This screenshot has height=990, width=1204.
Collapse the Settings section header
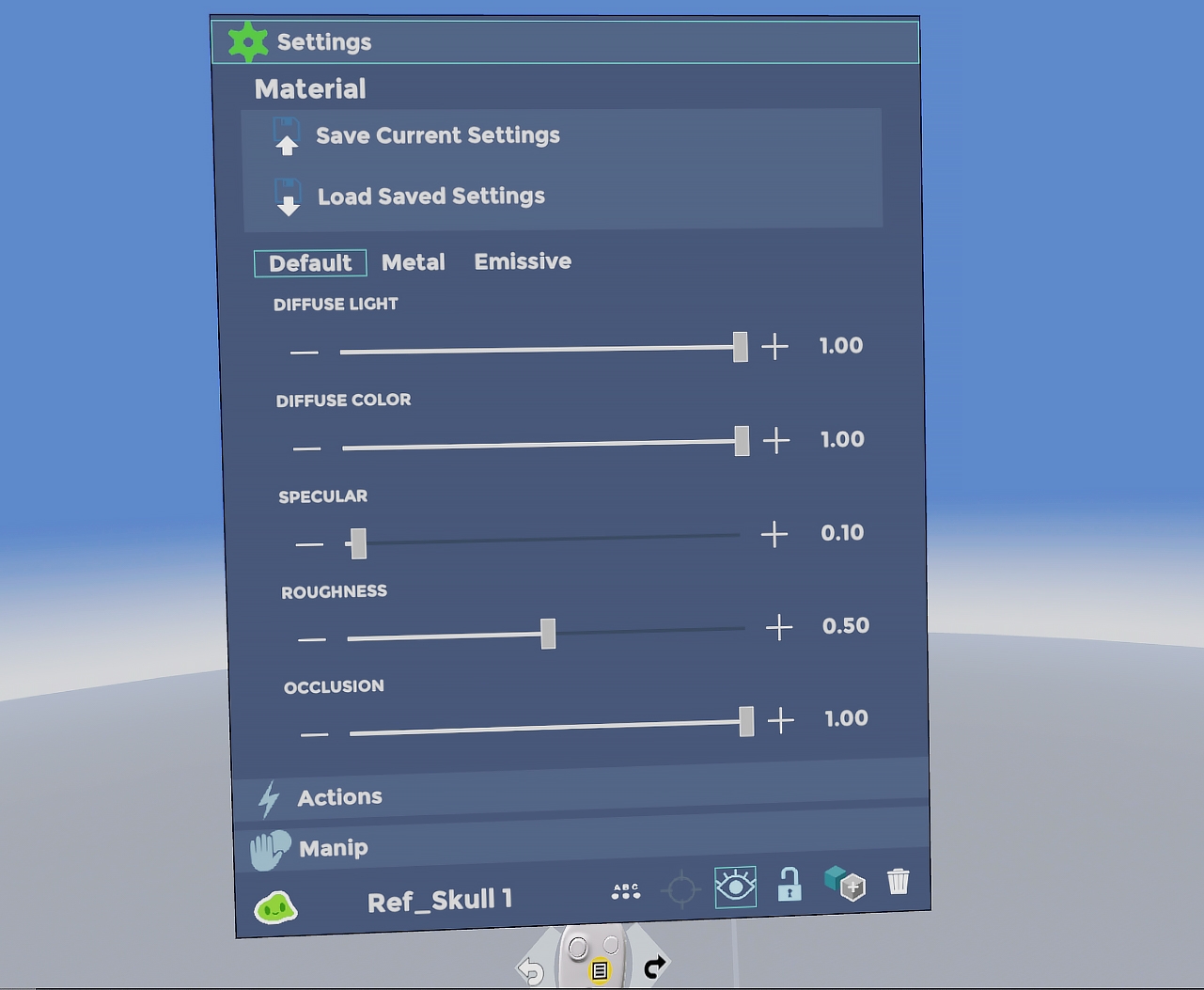pyautogui.click(x=565, y=42)
